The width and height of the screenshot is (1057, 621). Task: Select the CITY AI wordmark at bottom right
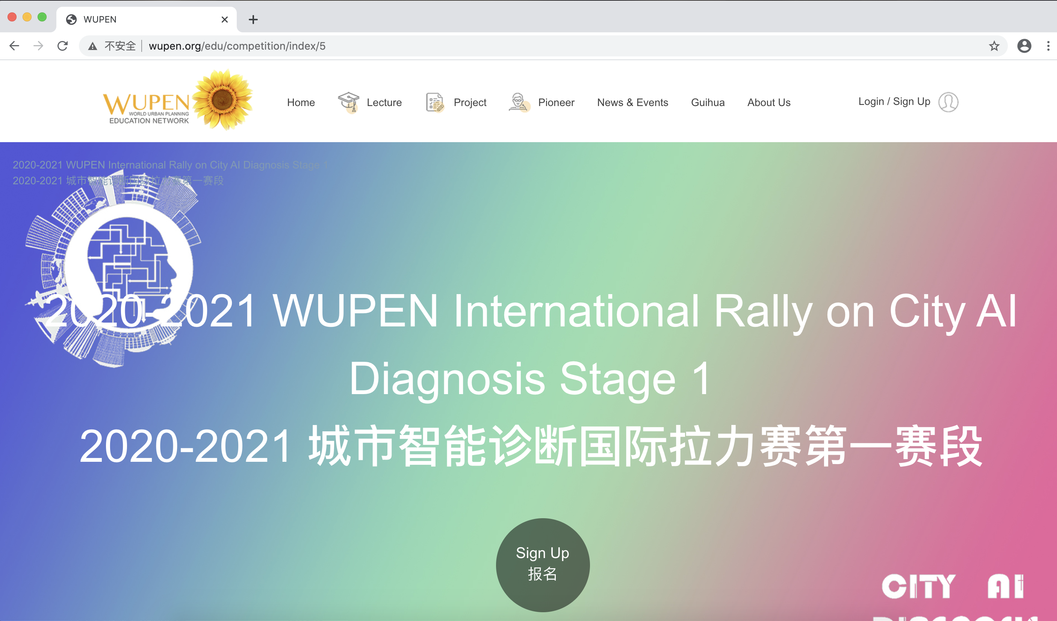[953, 586]
